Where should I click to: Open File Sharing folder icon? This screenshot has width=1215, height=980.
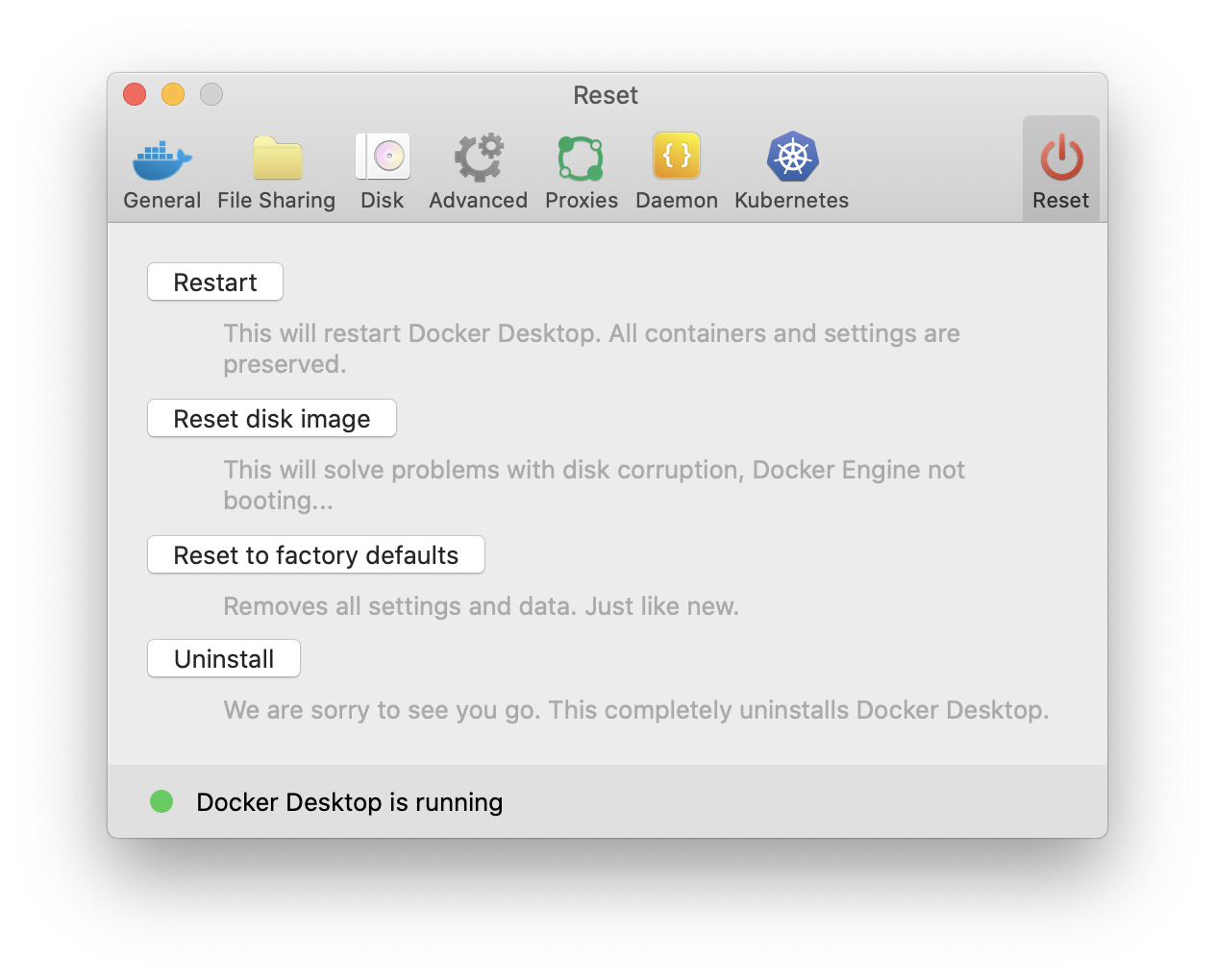(277, 158)
